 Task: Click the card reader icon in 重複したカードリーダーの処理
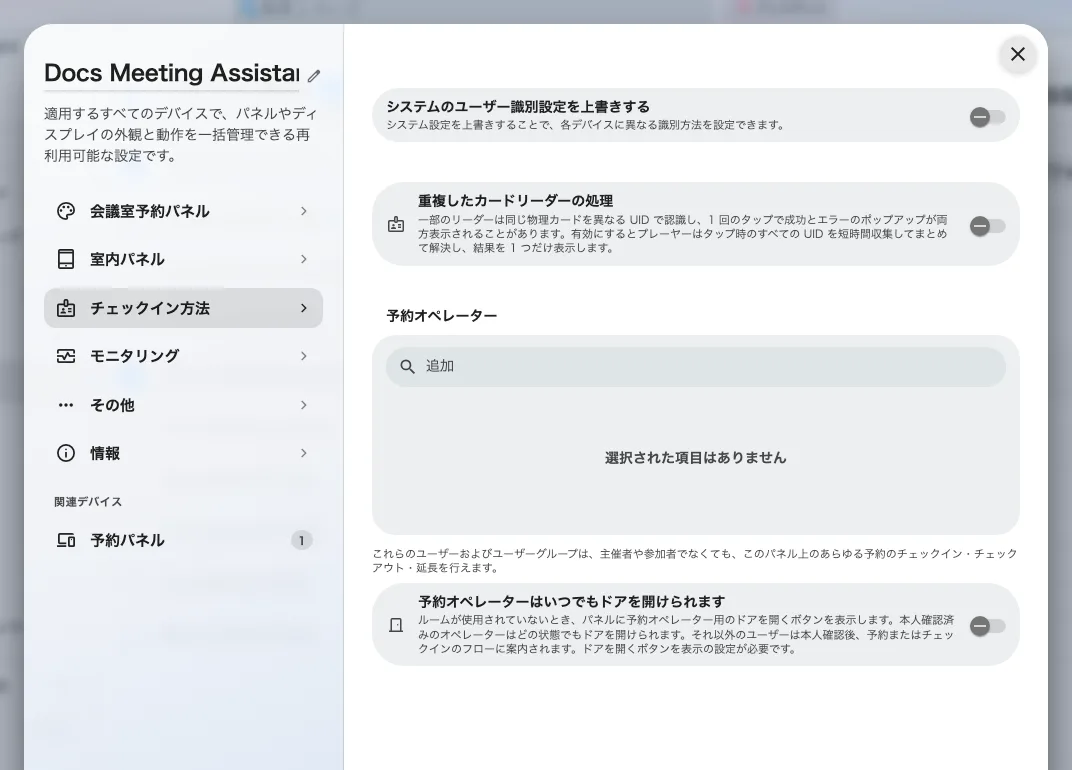(396, 224)
